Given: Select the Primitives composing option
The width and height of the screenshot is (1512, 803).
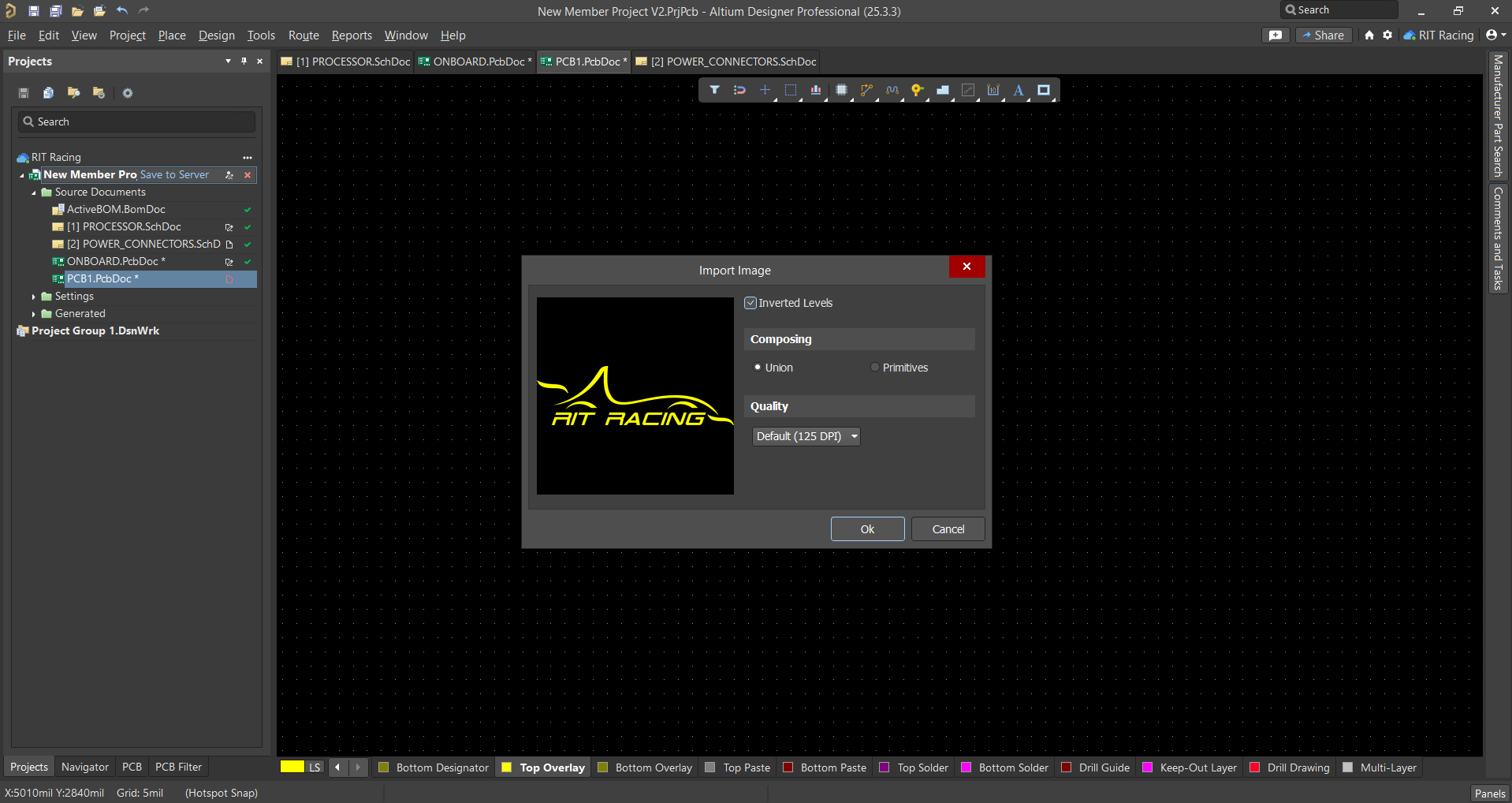Looking at the screenshot, I should point(875,368).
